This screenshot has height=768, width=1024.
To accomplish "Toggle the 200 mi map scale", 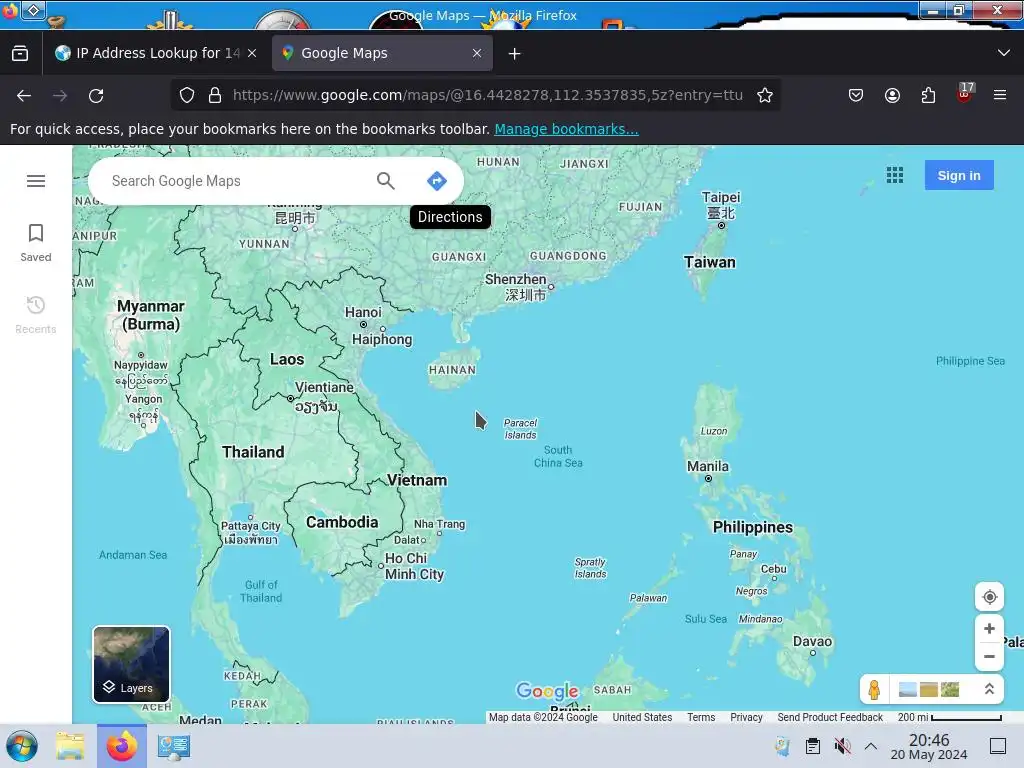I will click(950, 717).
